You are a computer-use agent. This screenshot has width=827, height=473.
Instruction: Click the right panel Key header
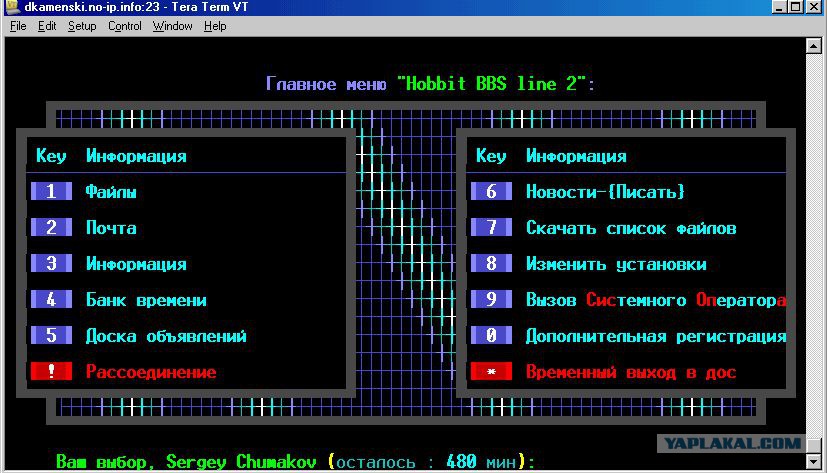(x=491, y=156)
